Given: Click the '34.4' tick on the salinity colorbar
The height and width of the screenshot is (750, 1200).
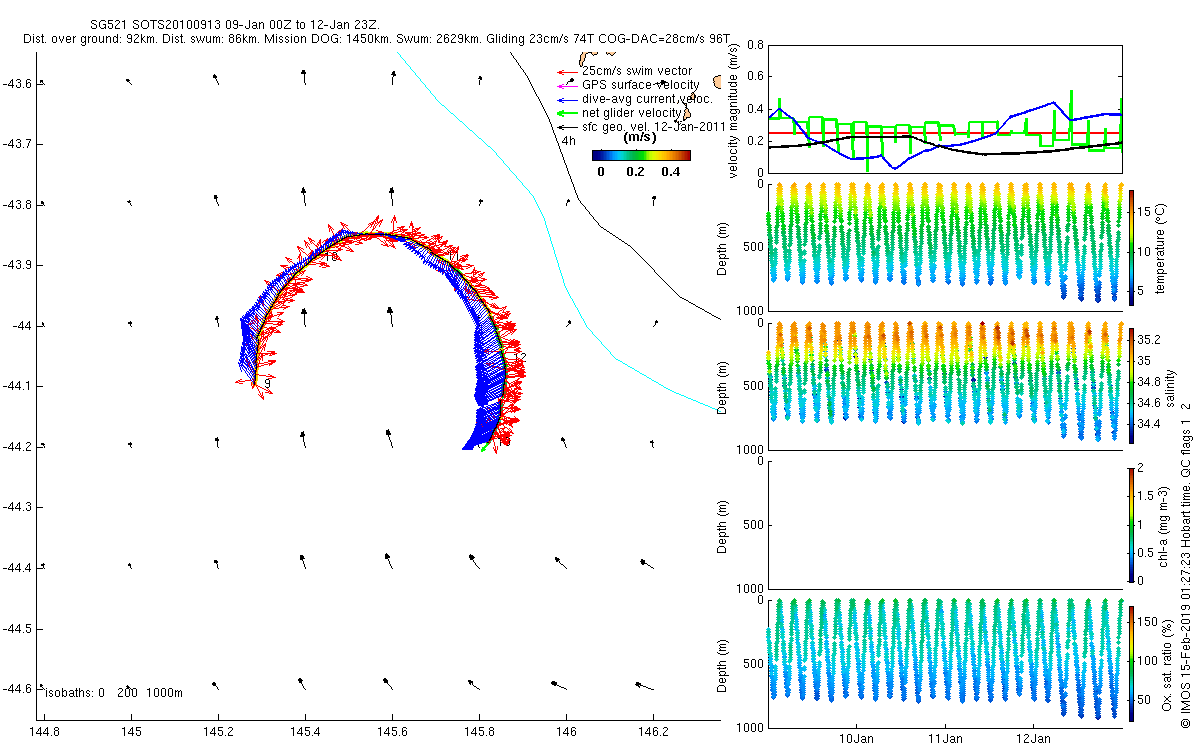Looking at the screenshot, I should (x=1150, y=424).
